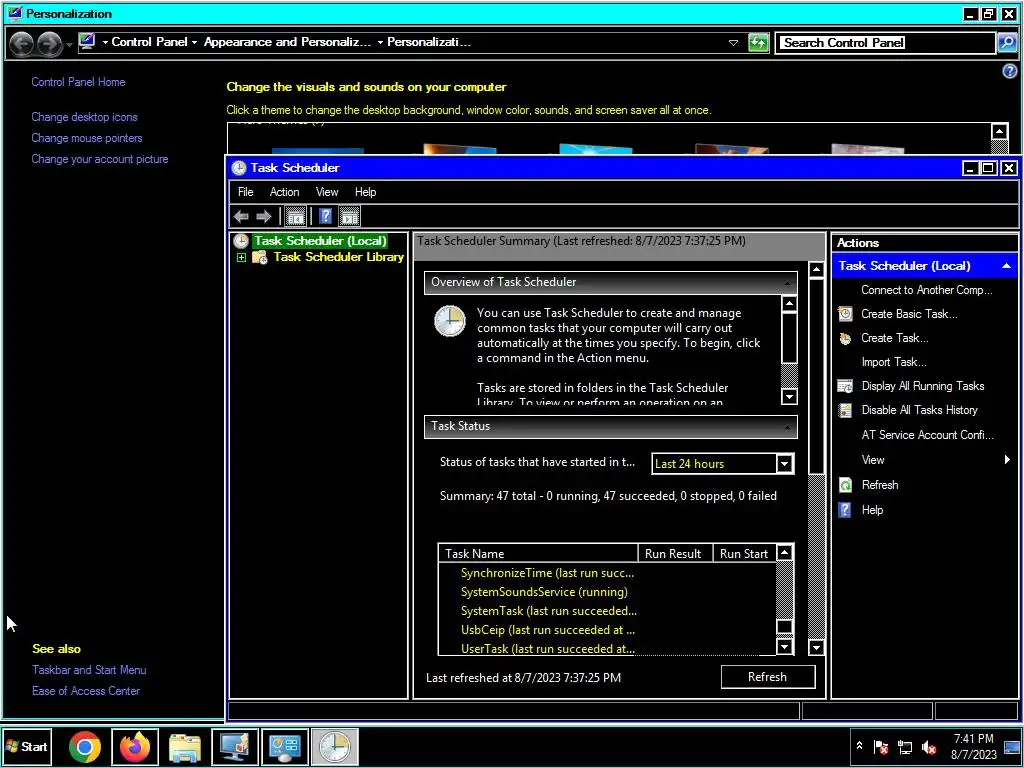1024x768 pixels.
Task: Click Back button in Personalization window
Action: pyautogui.click(x=22, y=43)
